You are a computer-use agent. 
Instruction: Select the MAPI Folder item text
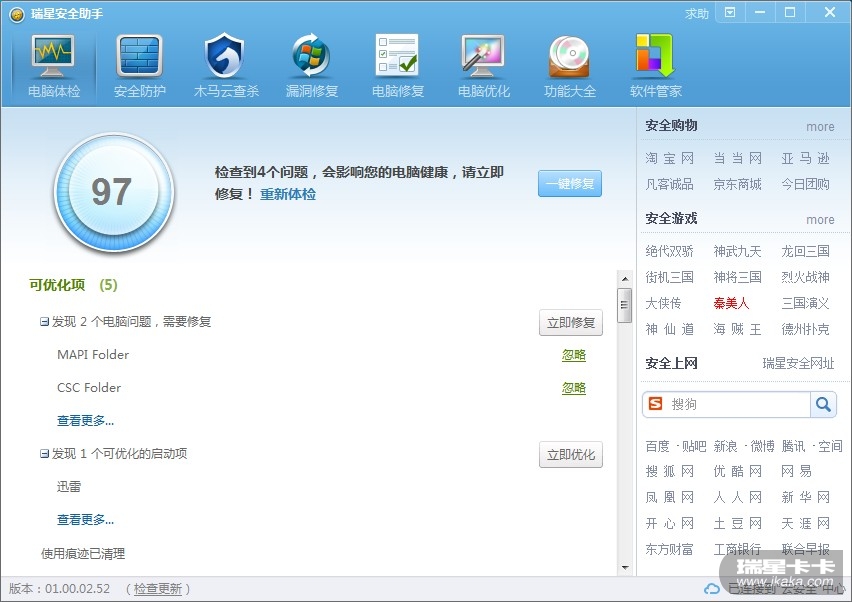coord(93,355)
